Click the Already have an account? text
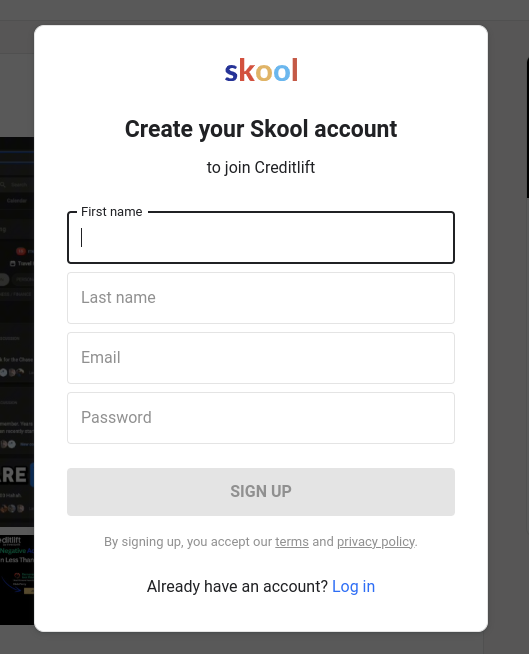The height and width of the screenshot is (654, 529). (x=237, y=586)
